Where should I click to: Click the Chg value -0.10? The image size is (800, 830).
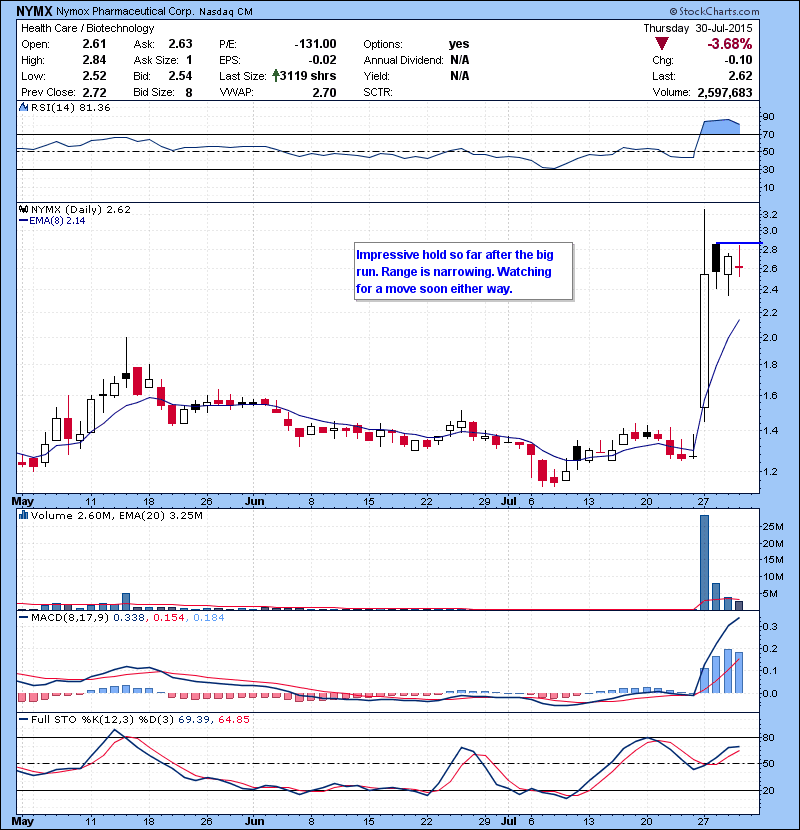click(x=739, y=60)
